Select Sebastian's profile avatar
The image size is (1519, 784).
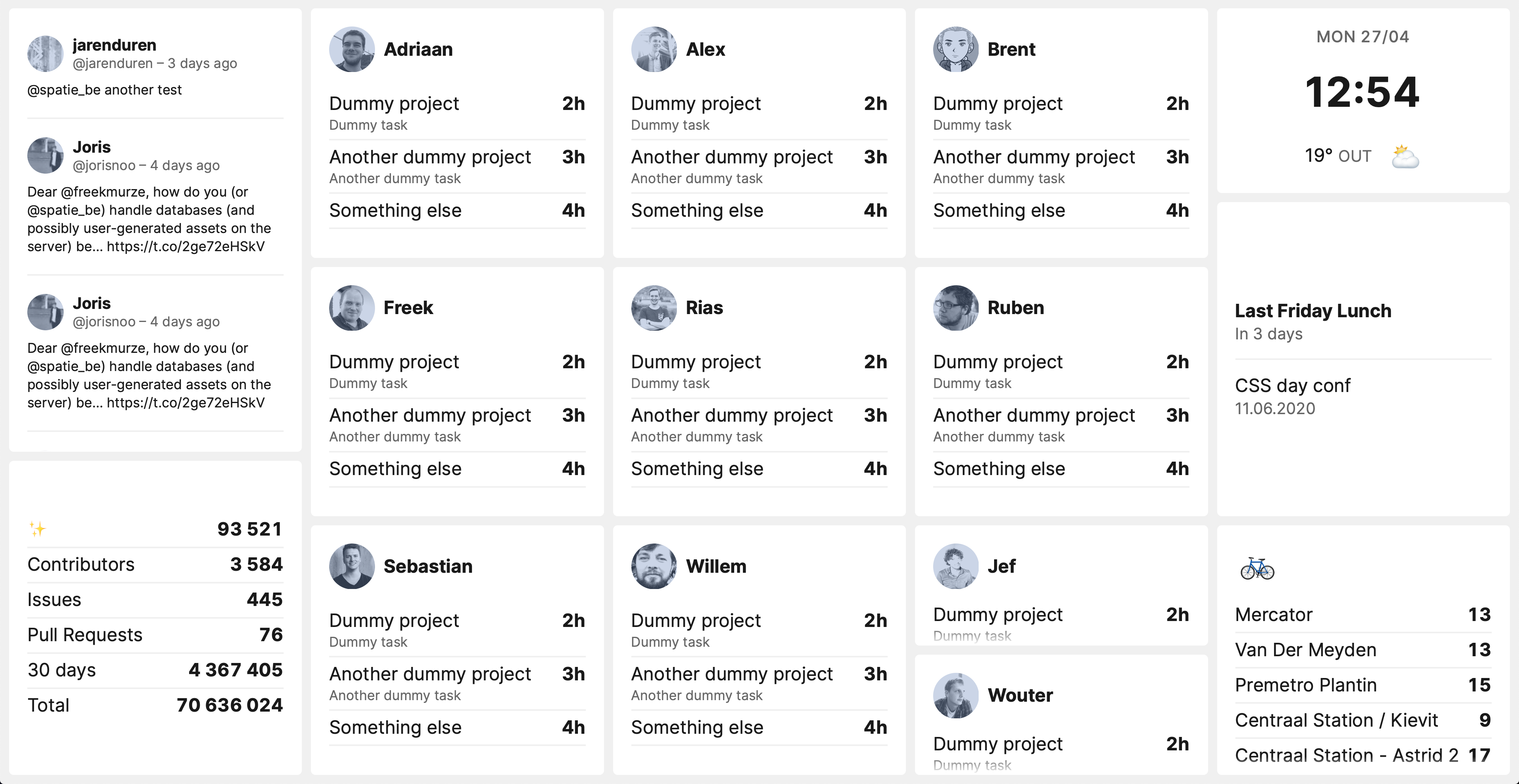[x=351, y=566]
